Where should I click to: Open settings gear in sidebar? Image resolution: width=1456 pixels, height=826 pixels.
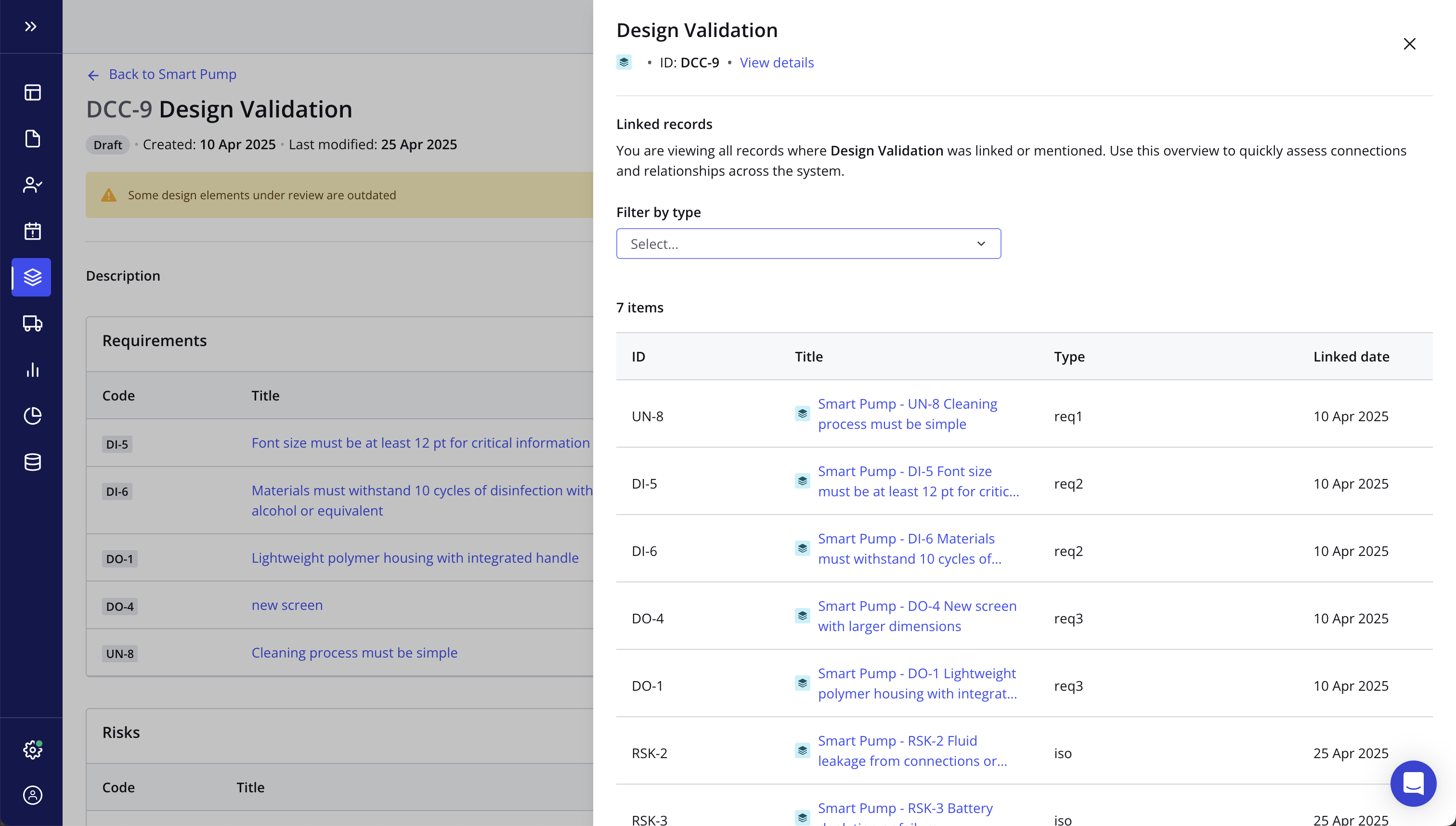[32, 750]
